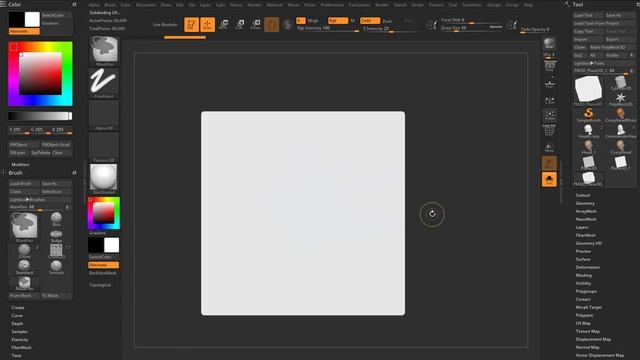Expand the Subtool sub-palette
Viewport: 640px width, 360px height.
click(582, 195)
